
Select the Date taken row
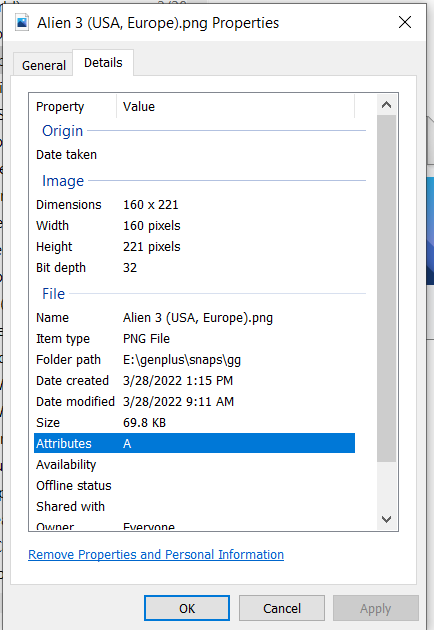pyautogui.click(x=194, y=155)
